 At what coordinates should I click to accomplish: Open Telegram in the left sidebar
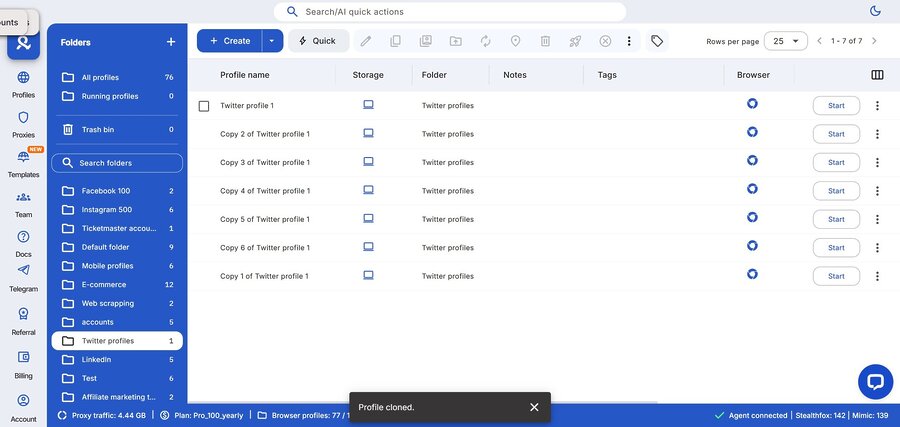(x=24, y=278)
